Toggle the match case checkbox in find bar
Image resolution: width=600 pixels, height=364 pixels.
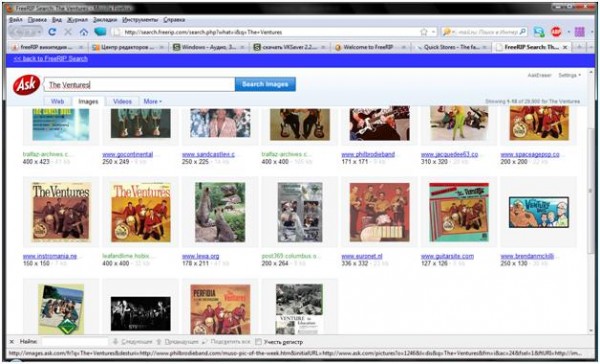tap(258, 342)
